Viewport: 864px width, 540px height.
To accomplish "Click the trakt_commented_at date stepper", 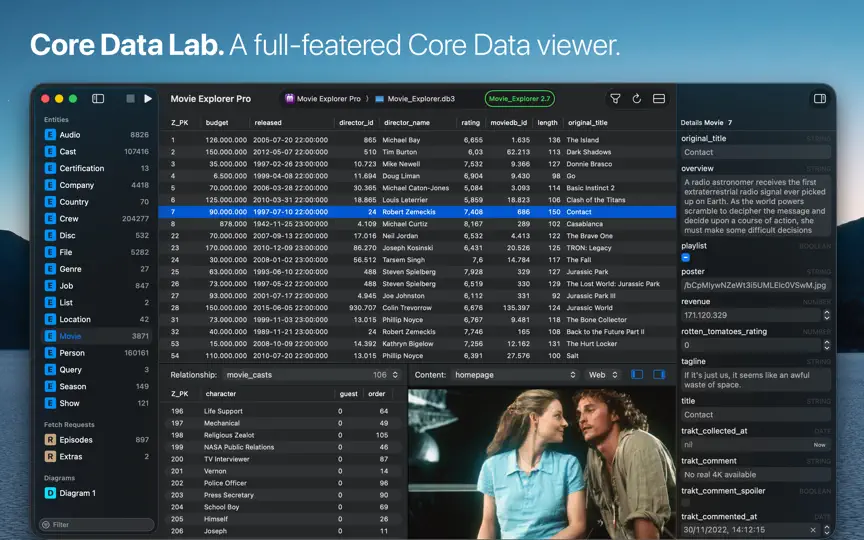I will coord(827,530).
